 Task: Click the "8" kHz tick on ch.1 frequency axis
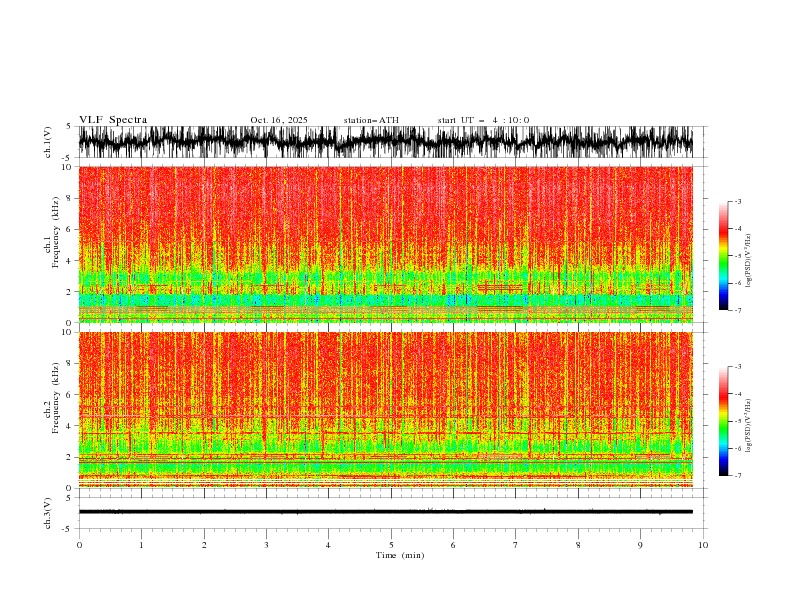coord(70,198)
